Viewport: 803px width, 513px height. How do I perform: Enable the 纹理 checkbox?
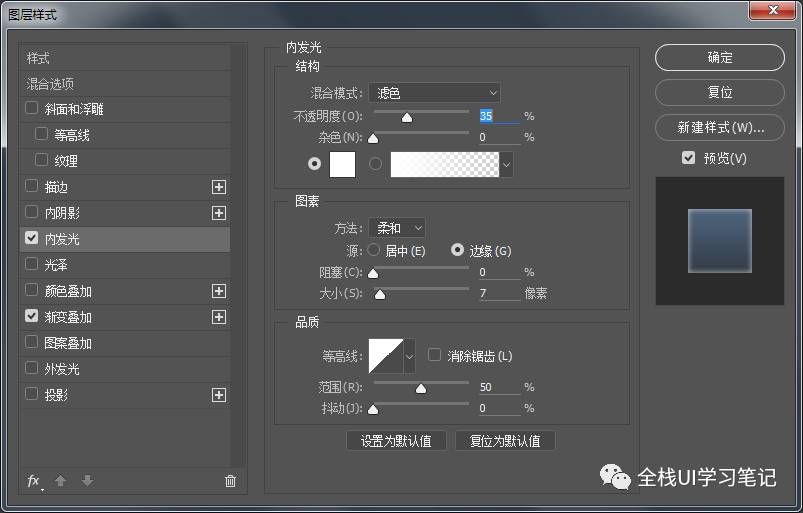pos(41,160)
